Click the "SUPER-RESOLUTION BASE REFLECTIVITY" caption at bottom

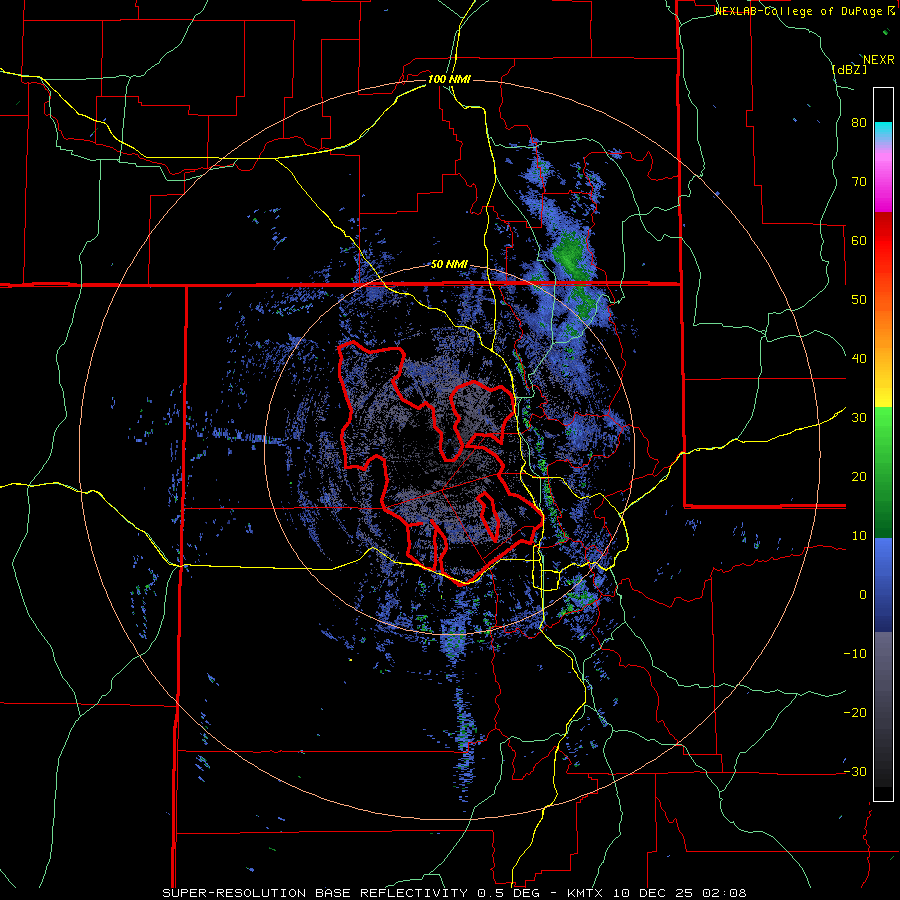[x=315, y=893]
